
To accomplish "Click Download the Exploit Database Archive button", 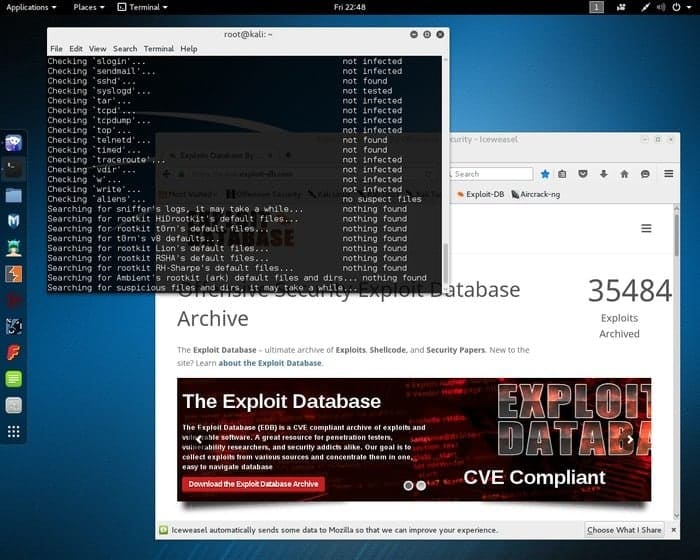I will (253, 484).
